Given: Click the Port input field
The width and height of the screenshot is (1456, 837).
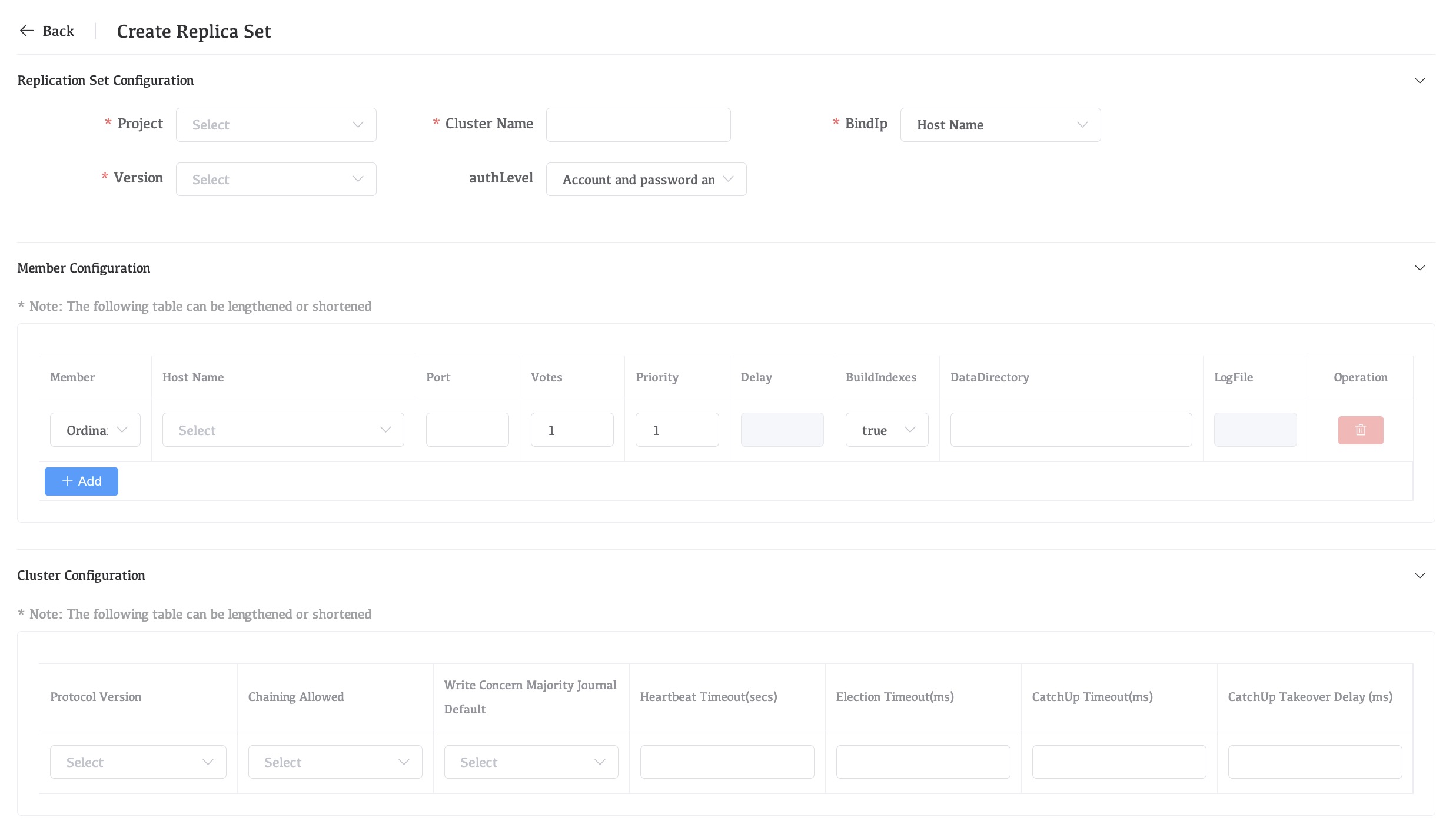Looking at the screenshot, I should pyautogui.click(x=467, y=430).
